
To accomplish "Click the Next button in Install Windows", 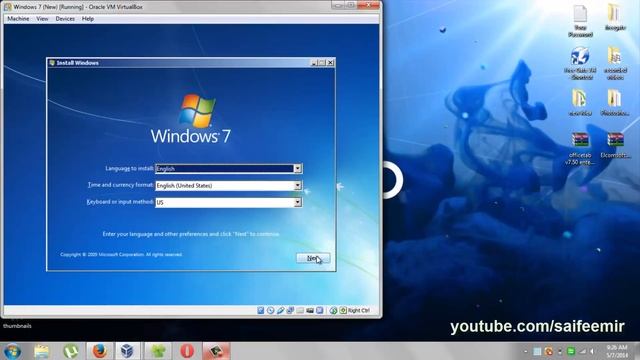I will [313, 258].
